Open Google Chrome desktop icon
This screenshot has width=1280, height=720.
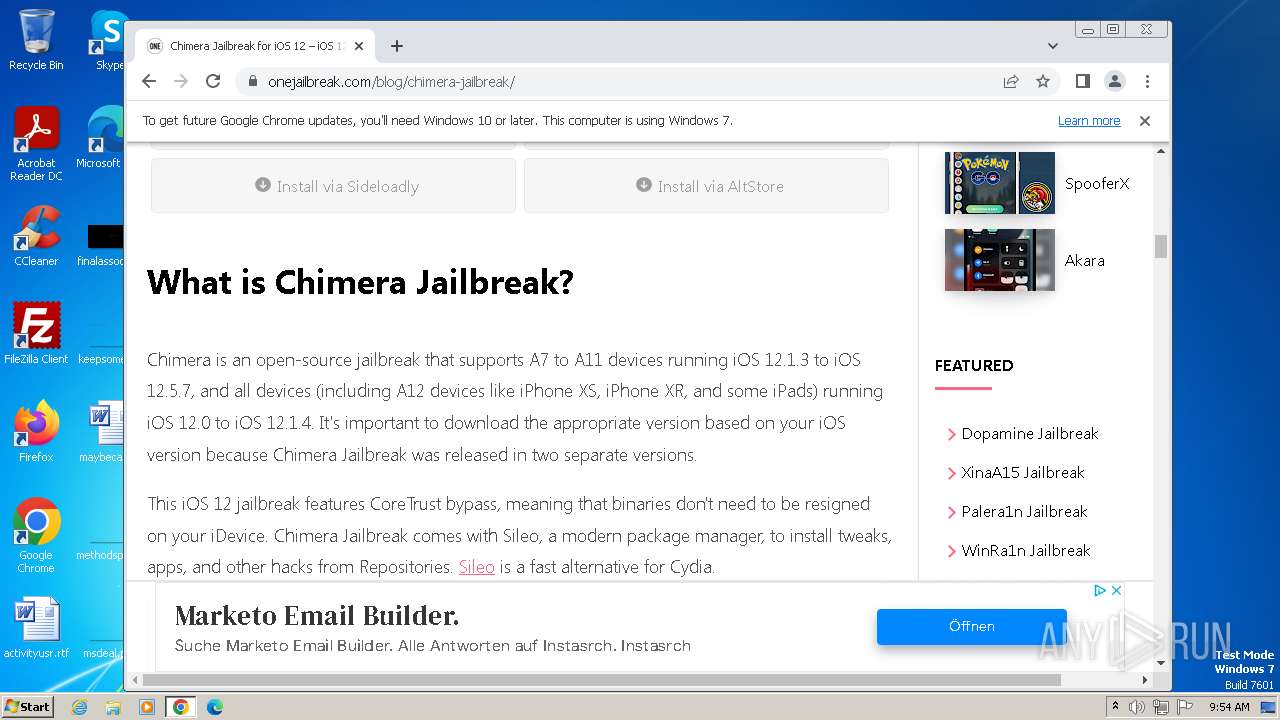click(x=36, y=535)
